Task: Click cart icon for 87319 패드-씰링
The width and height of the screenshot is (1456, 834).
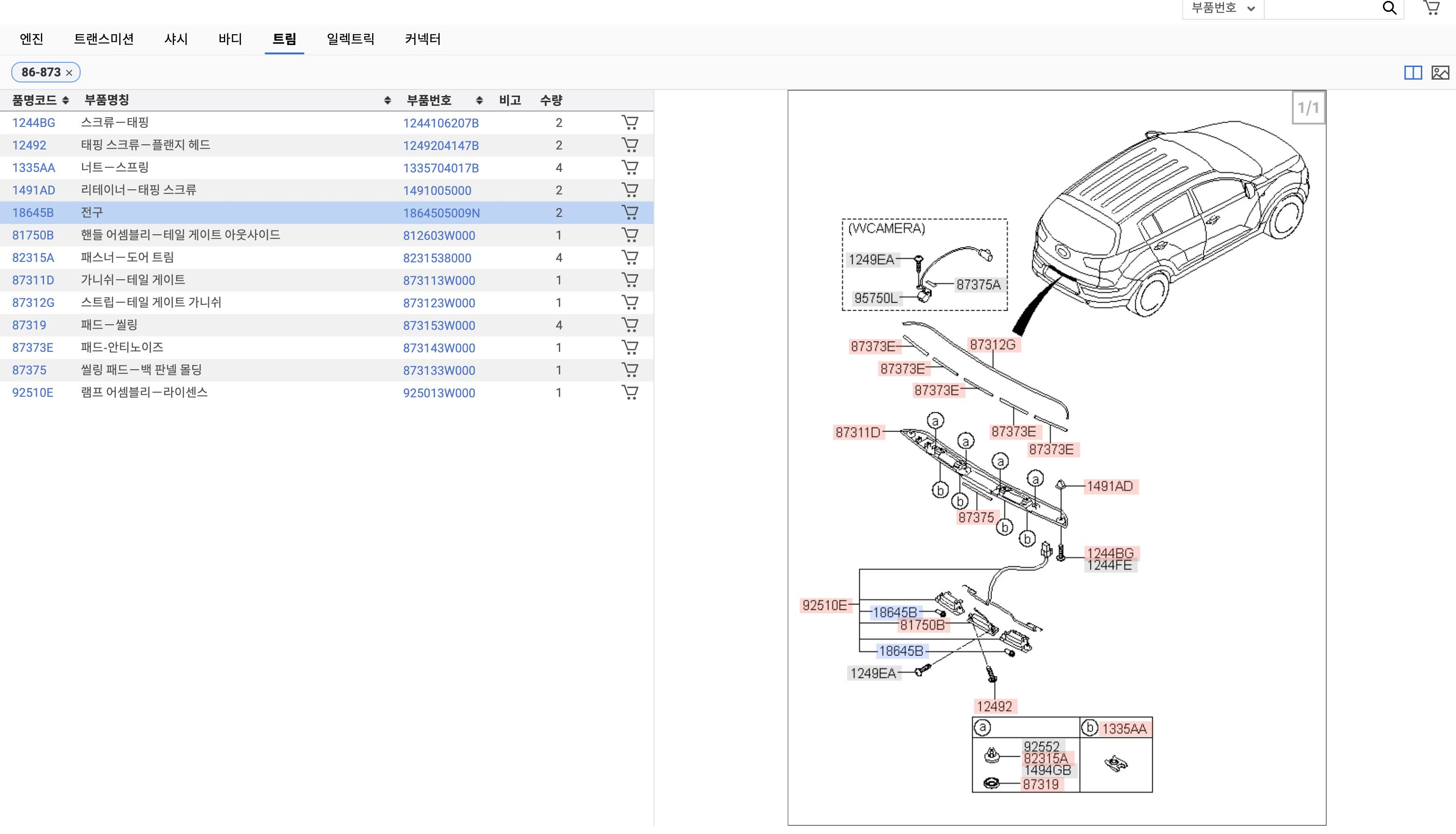Action: [630, 325]
